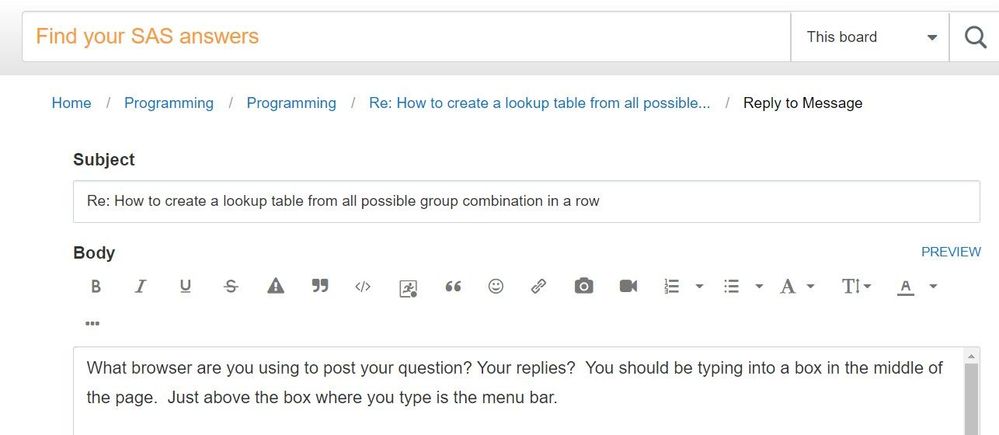
Task: Toggle italic formatting
Action: pyautogui.click(x=140, y=287)
